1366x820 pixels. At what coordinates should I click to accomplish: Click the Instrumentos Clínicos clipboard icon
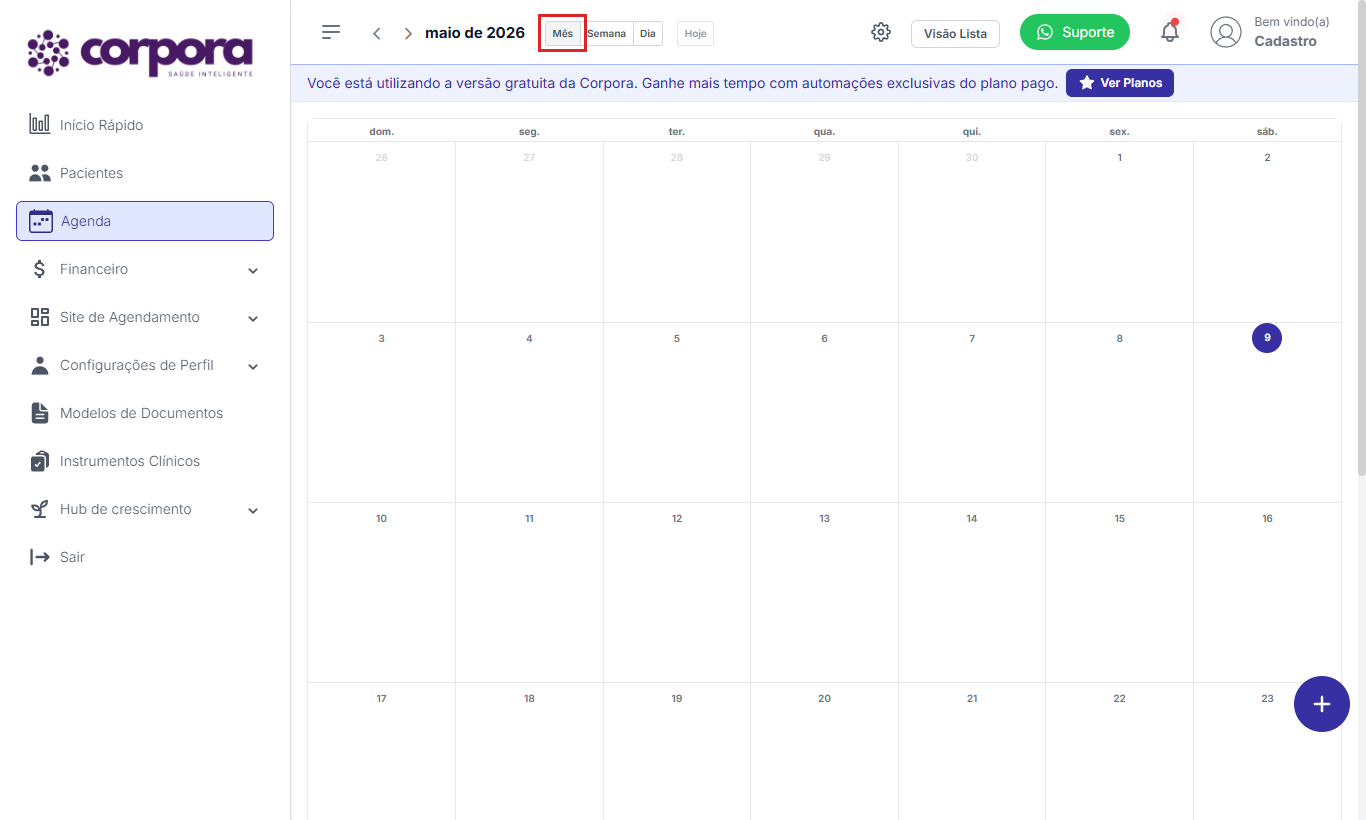click(40, 461)
